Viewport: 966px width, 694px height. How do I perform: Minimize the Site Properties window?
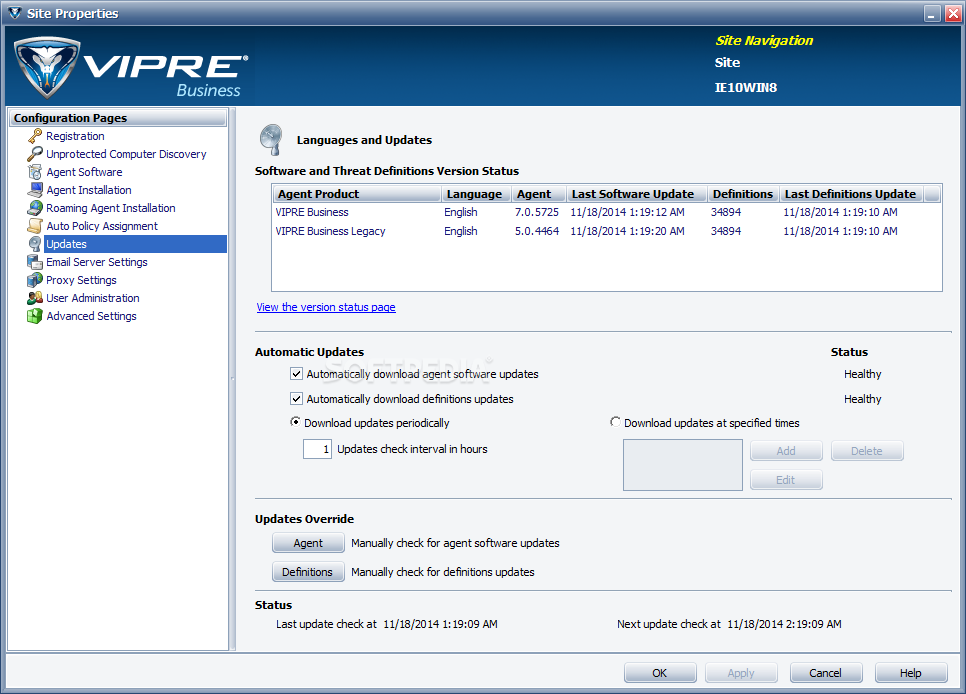click(932, 14)
